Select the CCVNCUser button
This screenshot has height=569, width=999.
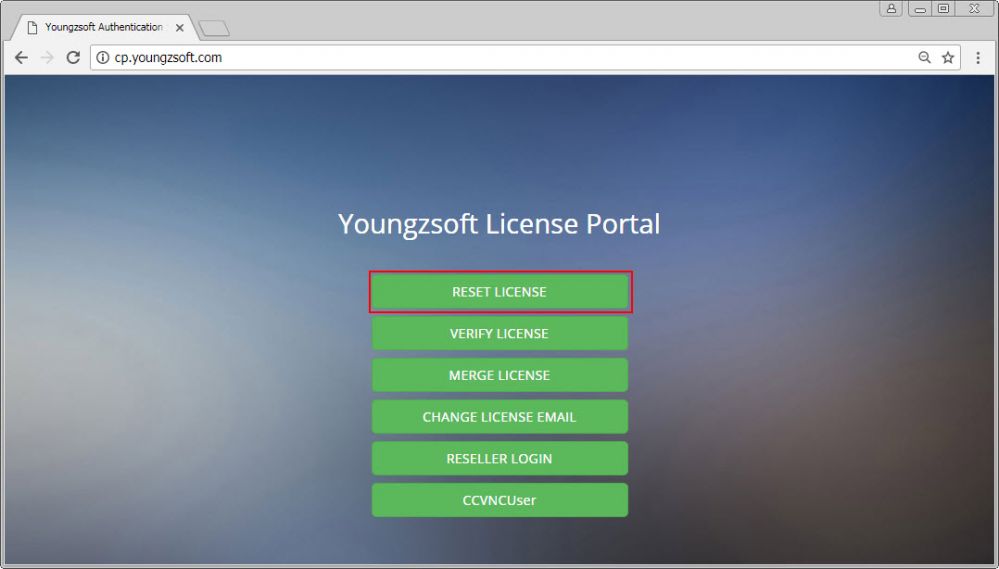point(500,500)
